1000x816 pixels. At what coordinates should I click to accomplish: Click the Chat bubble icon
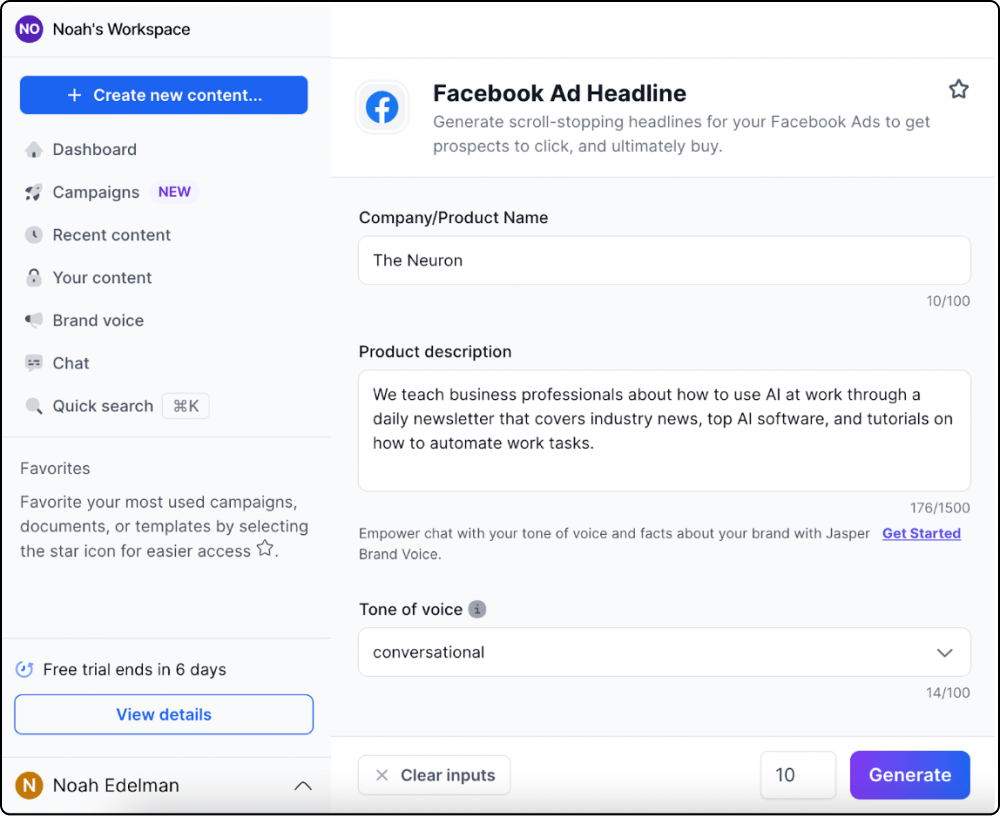click(x=34, y=363)
